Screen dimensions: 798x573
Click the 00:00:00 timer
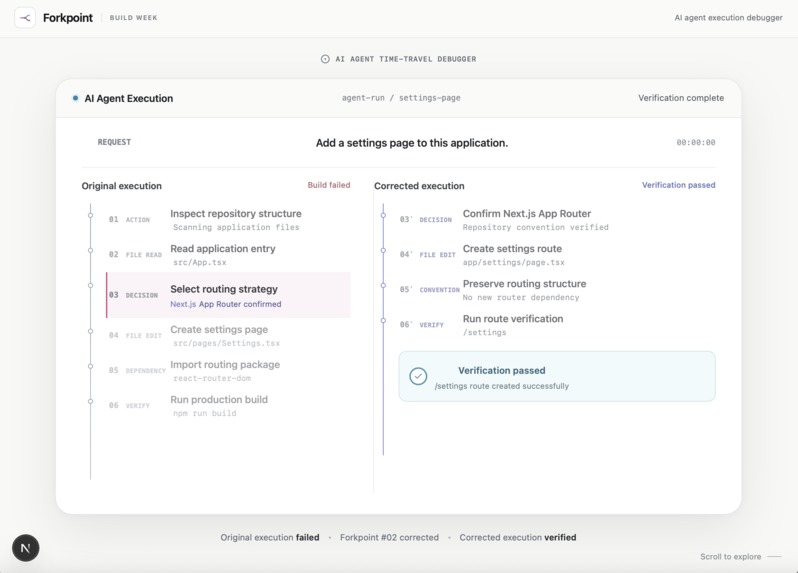point(696,142)
